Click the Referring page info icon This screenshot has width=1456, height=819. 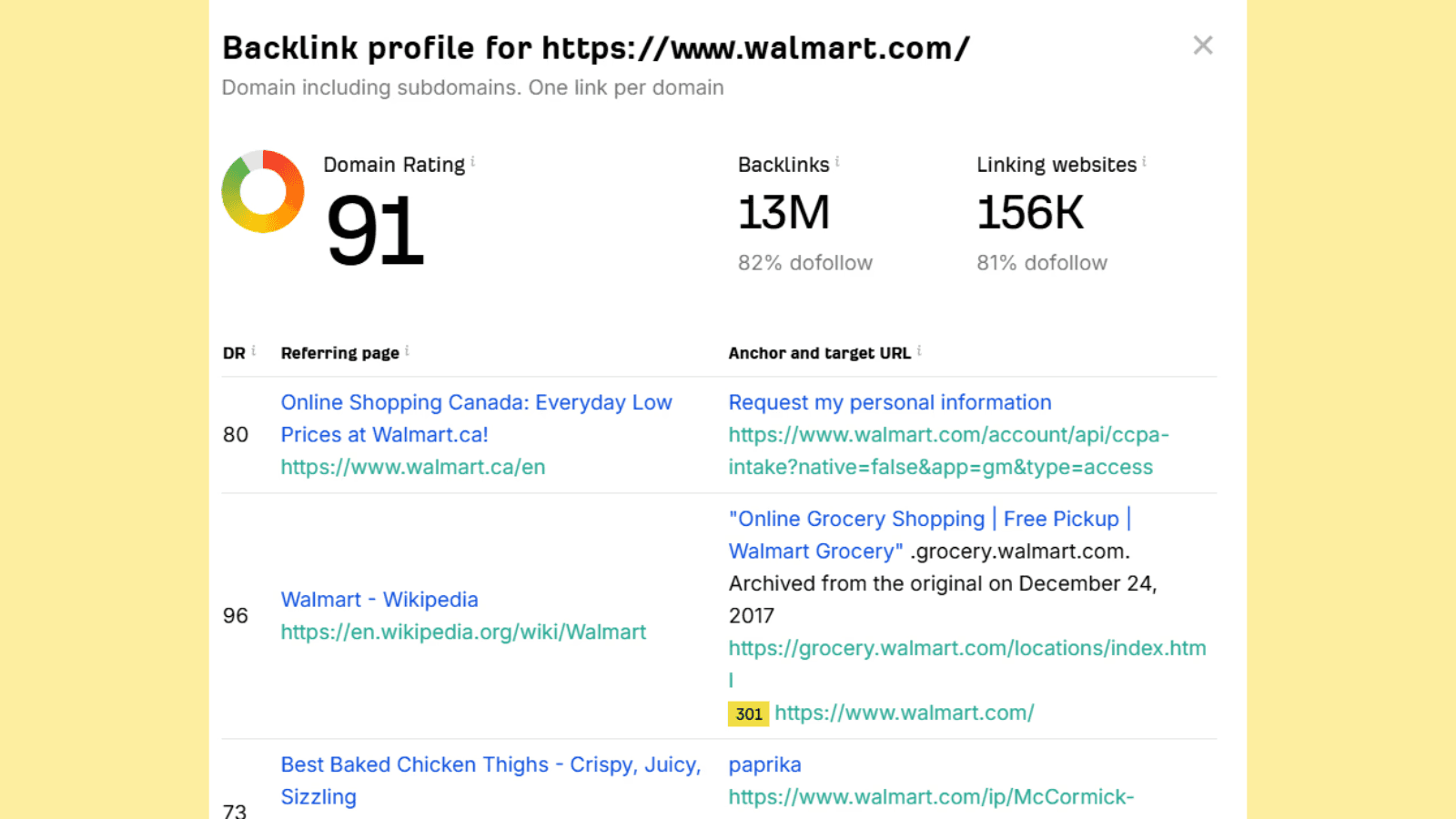pyautogui.click(x=407, y=350)
